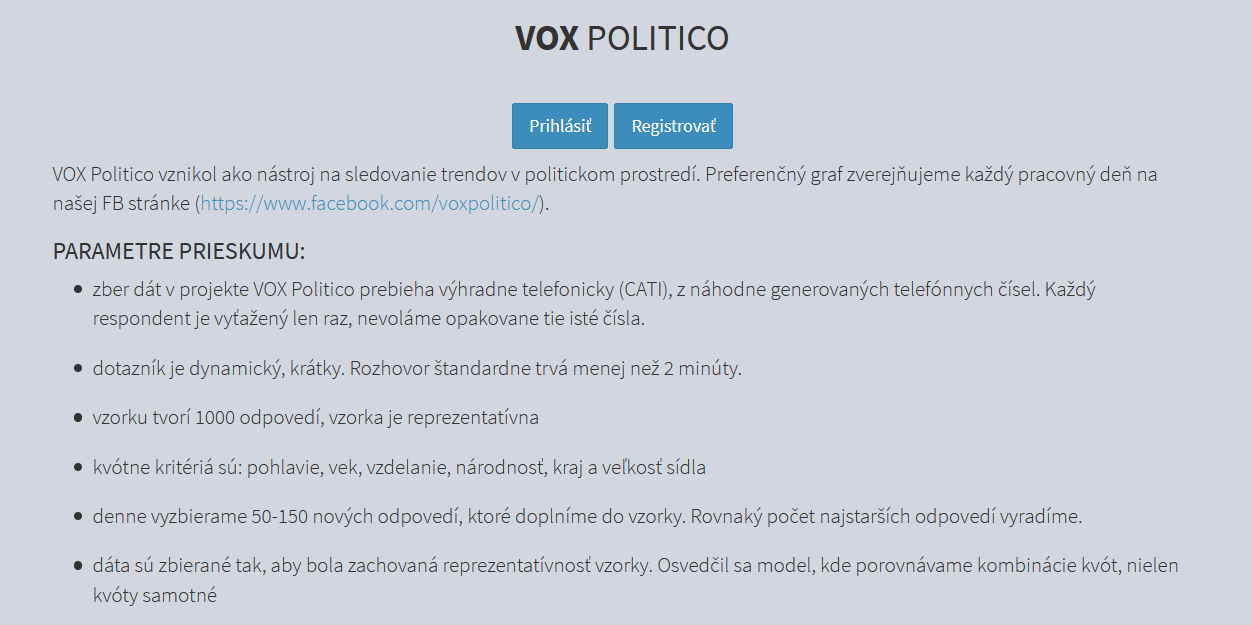Click bullet dot before "dotazník je dynamický"
This screenshot has height=625, width=1252.
(x=78, y=368)
